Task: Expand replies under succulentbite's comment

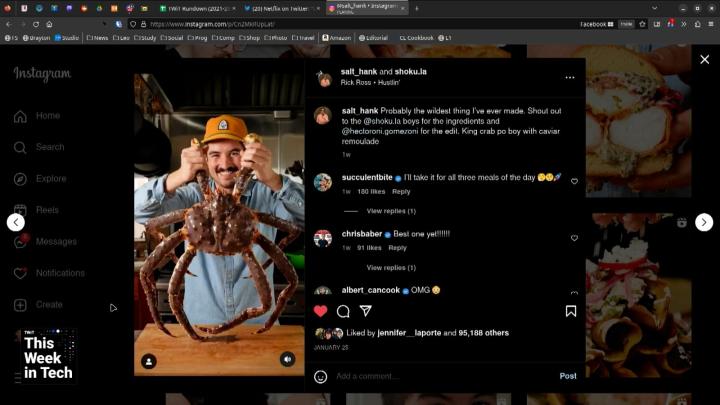Action: tap(391, 211)
